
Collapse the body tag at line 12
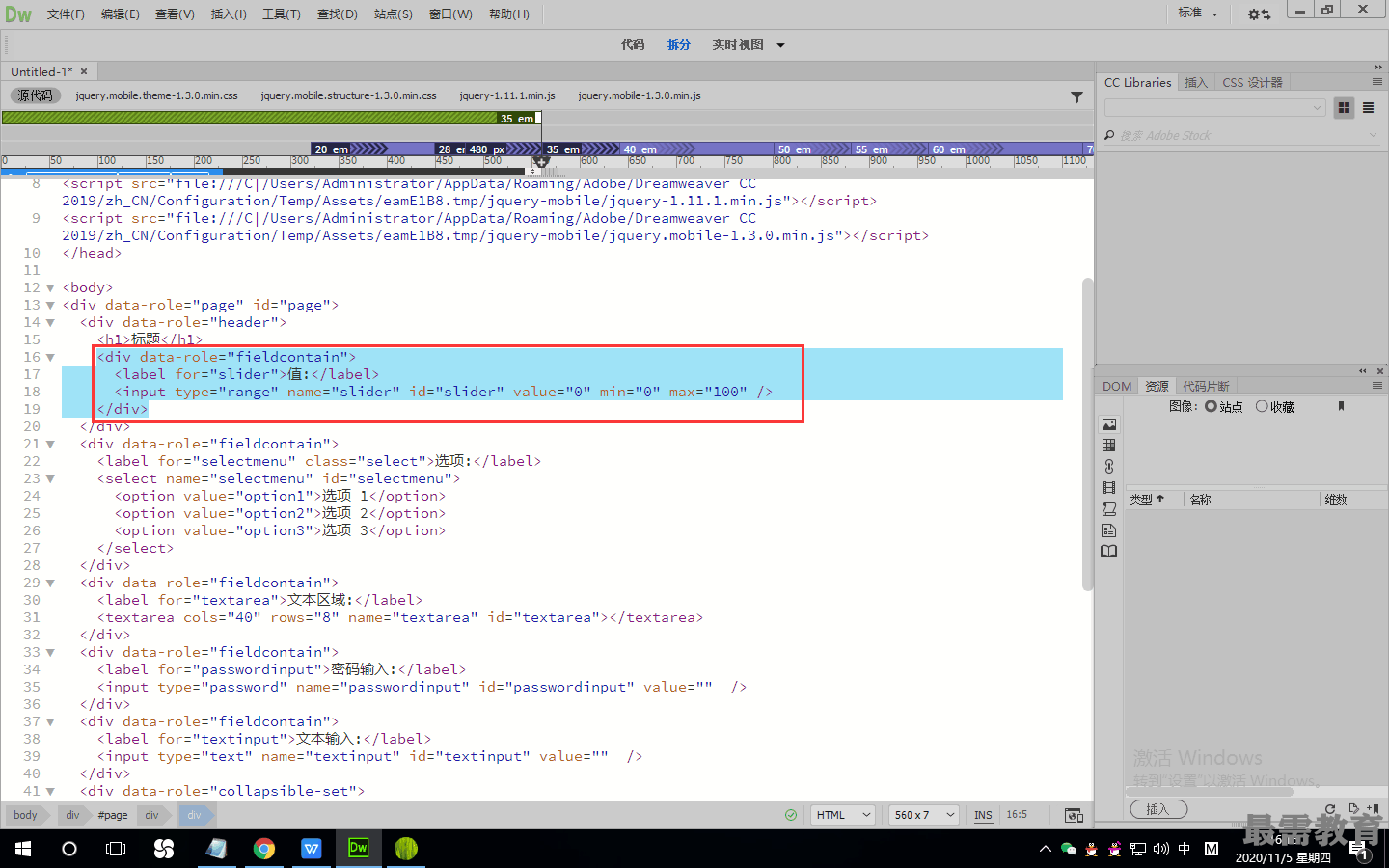(50, 288)
